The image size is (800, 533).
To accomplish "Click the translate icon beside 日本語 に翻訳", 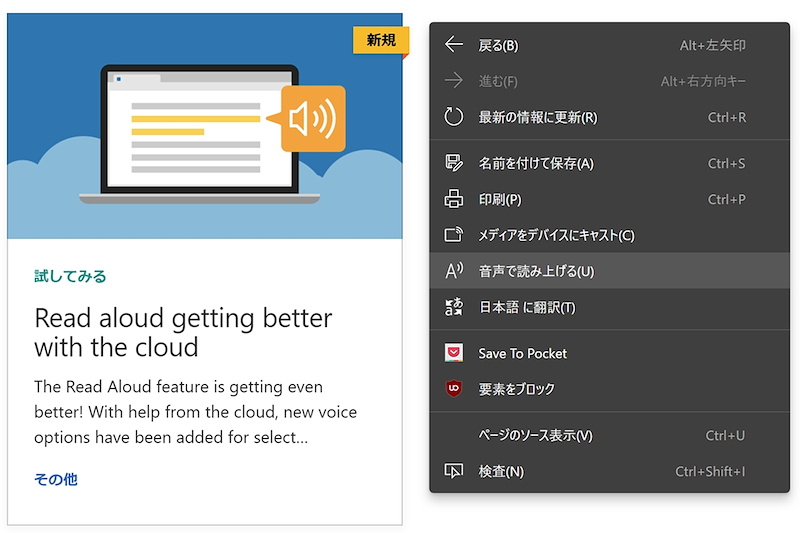I will 454,307.
